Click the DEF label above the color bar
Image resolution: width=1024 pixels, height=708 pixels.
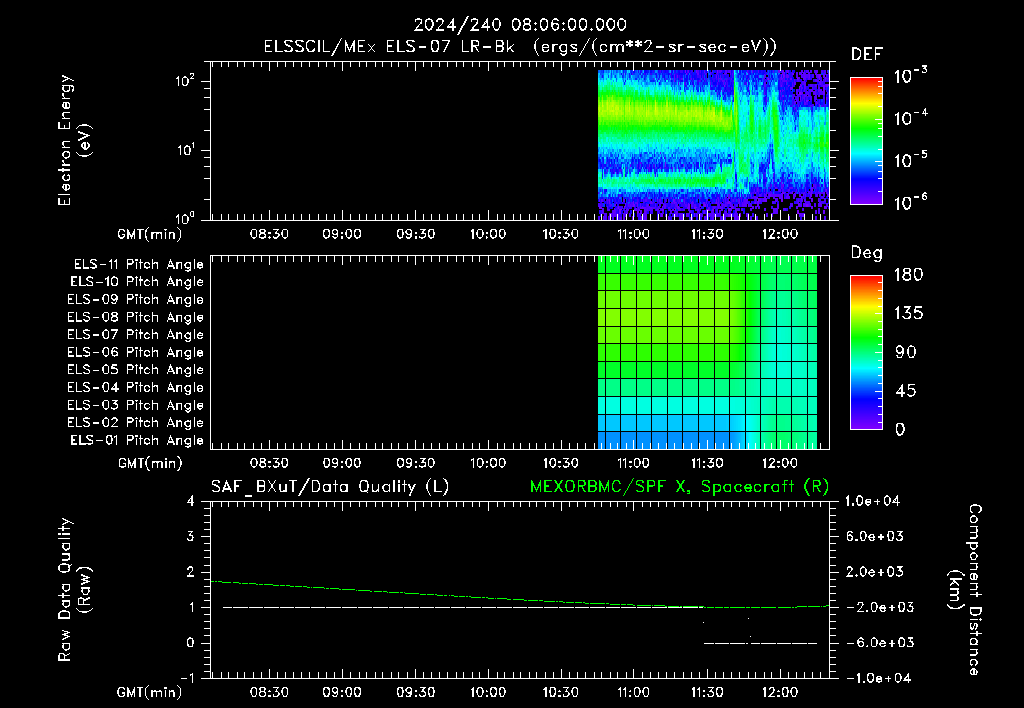pyautogui.click(x=867, y=55)
